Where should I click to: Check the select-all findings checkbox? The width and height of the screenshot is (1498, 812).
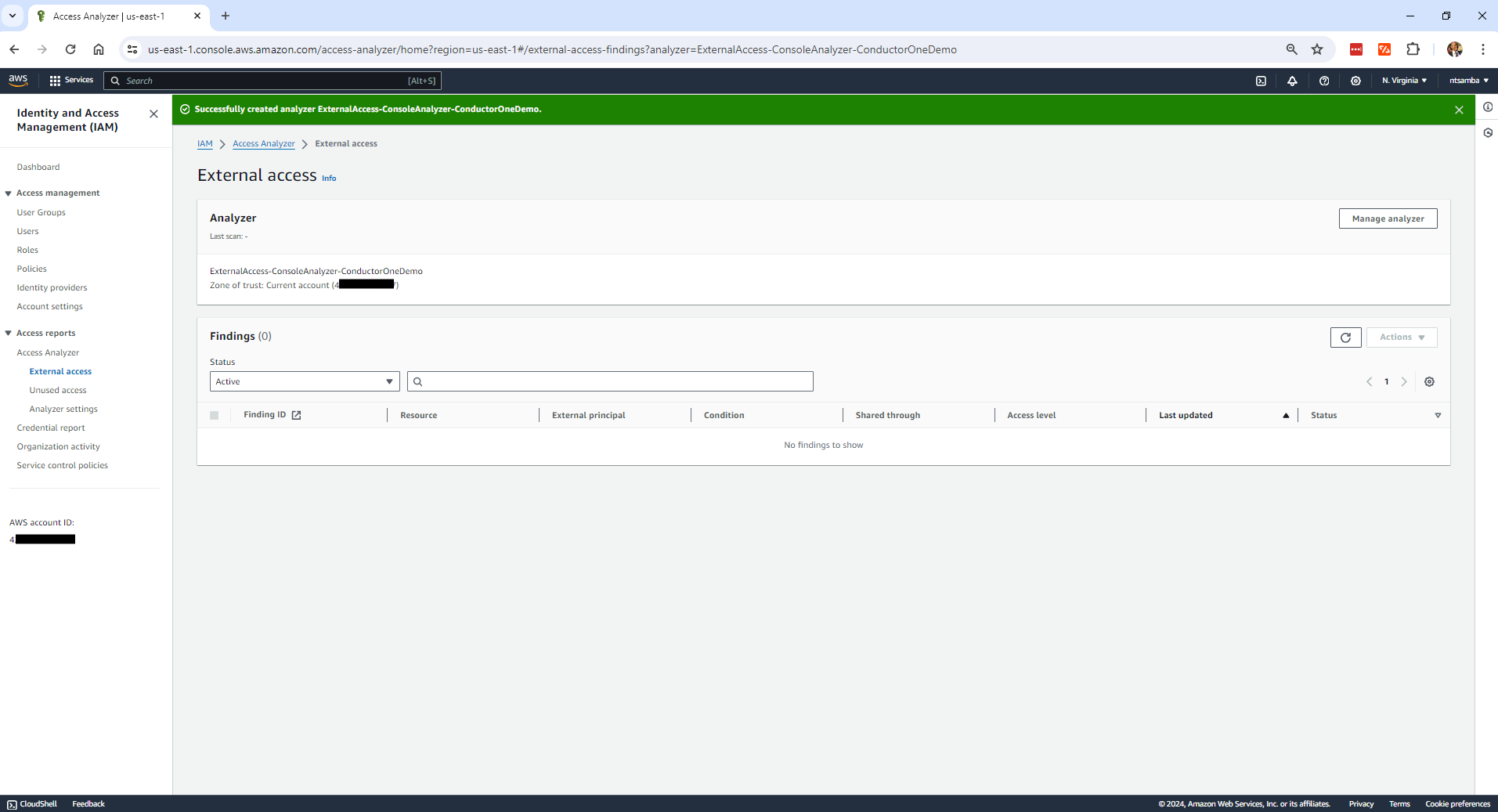(215, 415)
